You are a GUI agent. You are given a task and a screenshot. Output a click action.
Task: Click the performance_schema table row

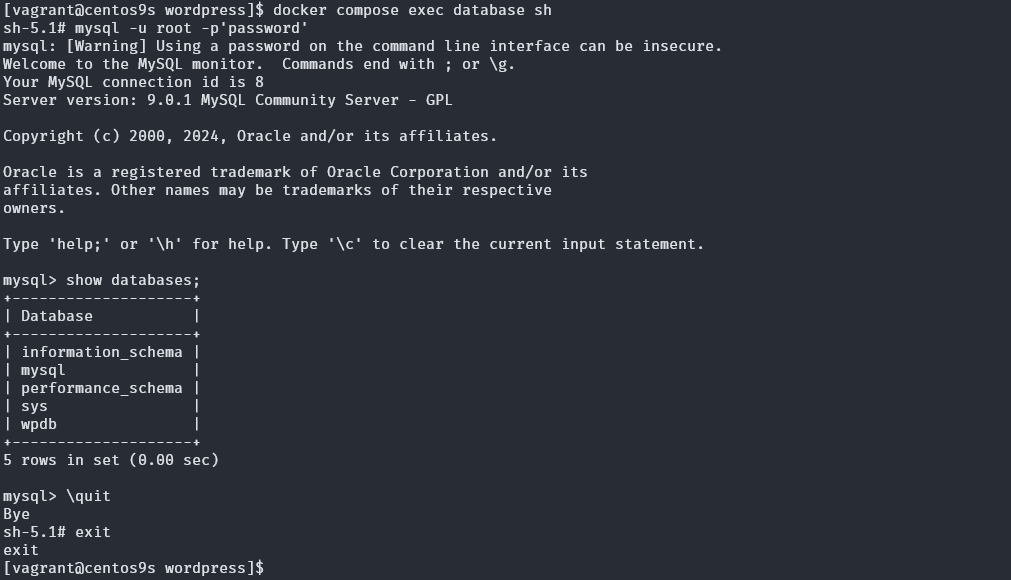(x=101, y=388)
